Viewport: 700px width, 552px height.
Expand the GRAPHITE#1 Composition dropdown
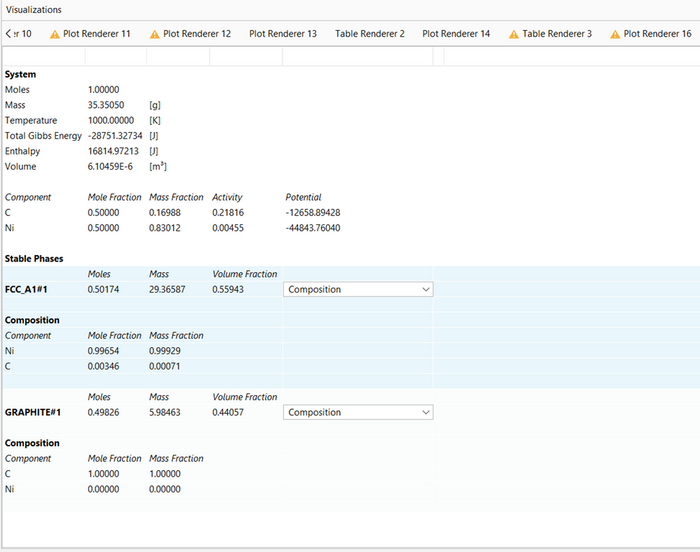point(358,412)
